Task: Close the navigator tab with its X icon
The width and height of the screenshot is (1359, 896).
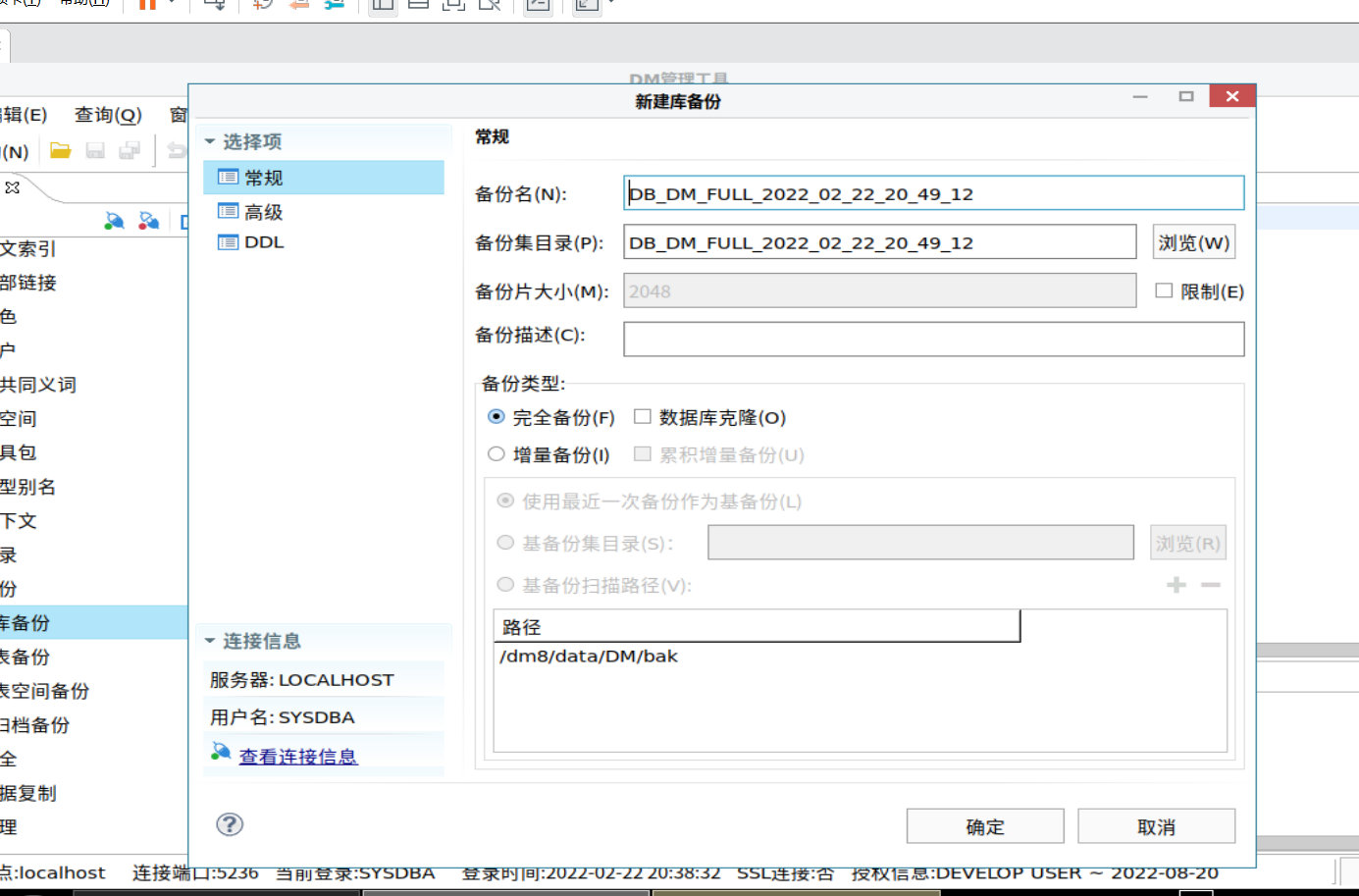Action: tap(13, 187)
